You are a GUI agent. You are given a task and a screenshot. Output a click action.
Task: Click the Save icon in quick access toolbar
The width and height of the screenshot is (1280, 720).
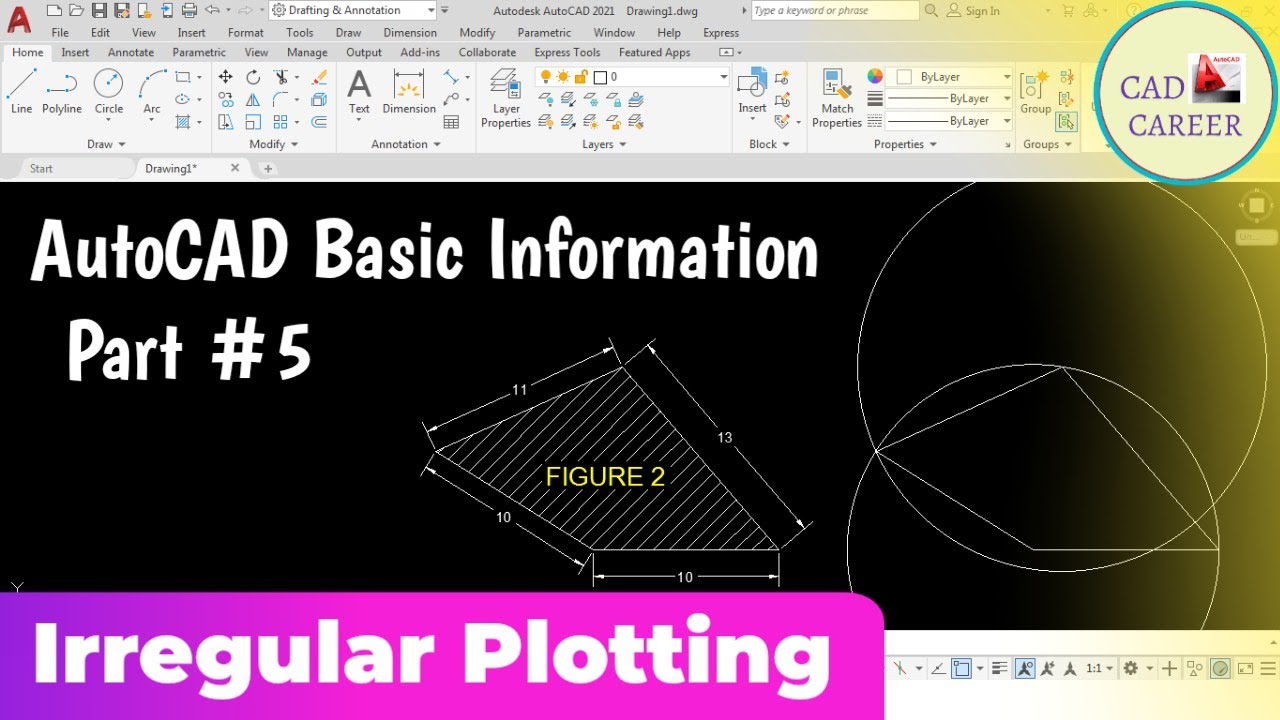tap(99, 10)
